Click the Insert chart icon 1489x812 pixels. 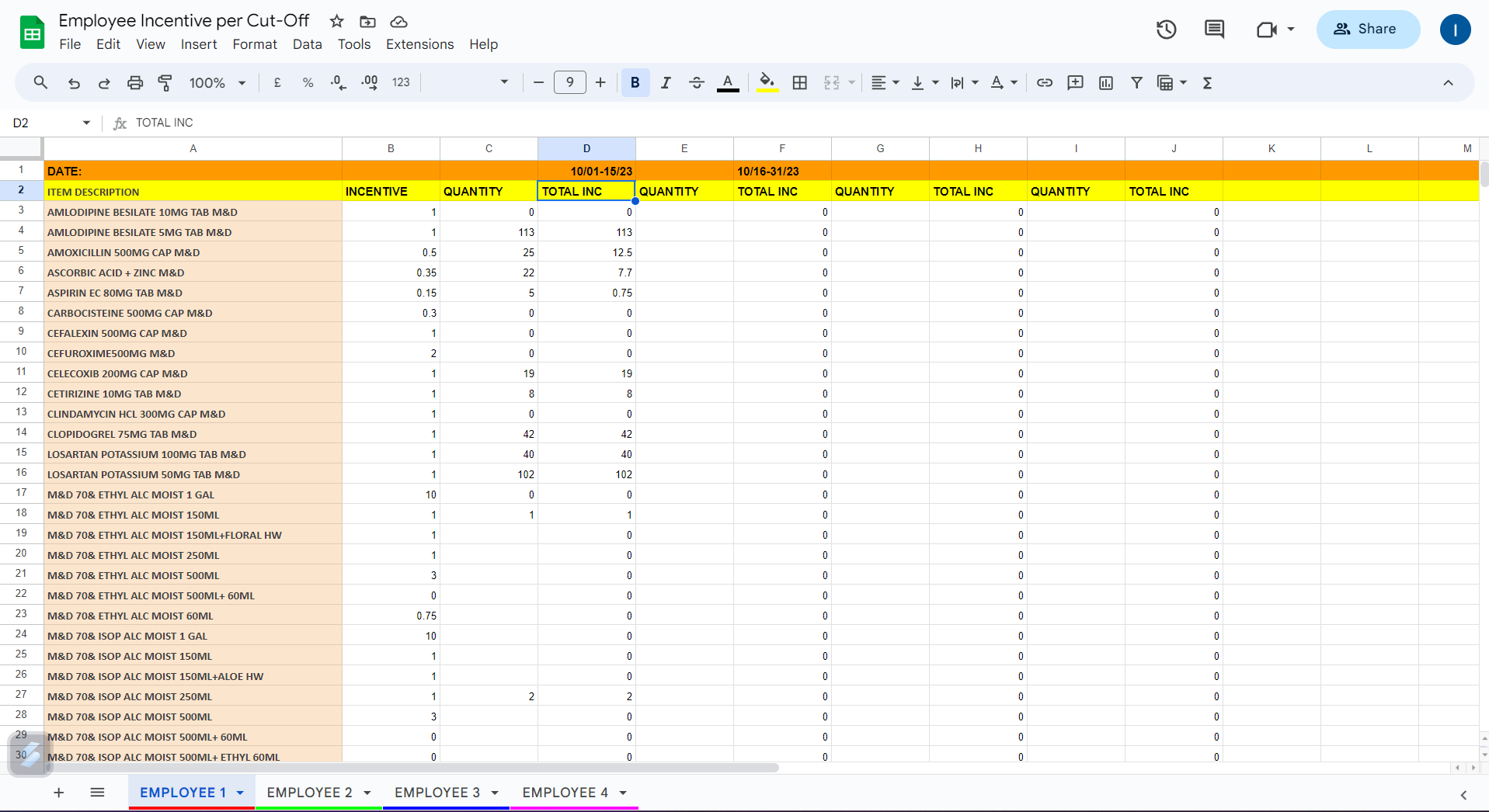click(x=1106, y=82)
